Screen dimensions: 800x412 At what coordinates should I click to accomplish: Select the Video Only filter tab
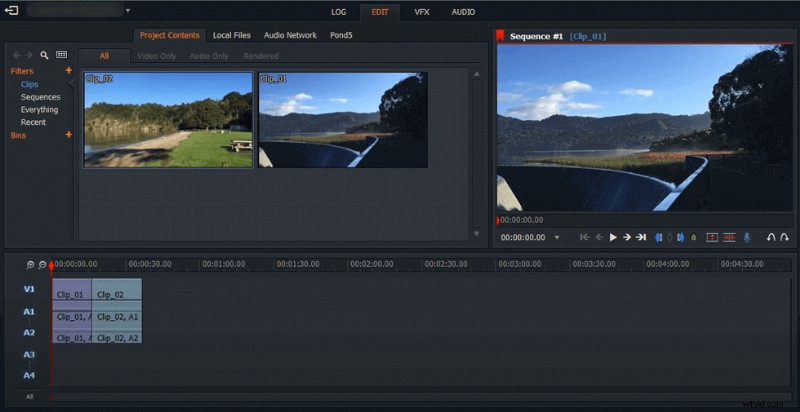(157, 56)
